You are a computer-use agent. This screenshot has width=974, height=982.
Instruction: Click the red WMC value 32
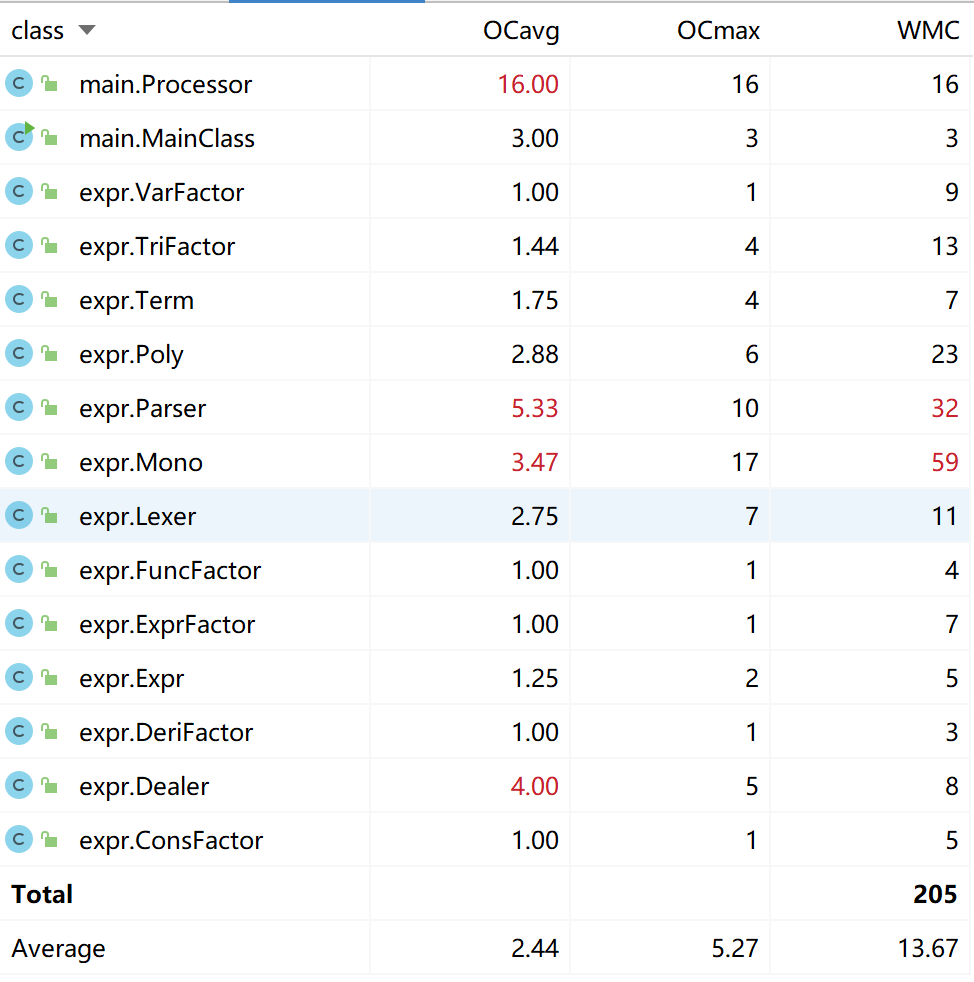pyautogui.click(x=945, y=408)
